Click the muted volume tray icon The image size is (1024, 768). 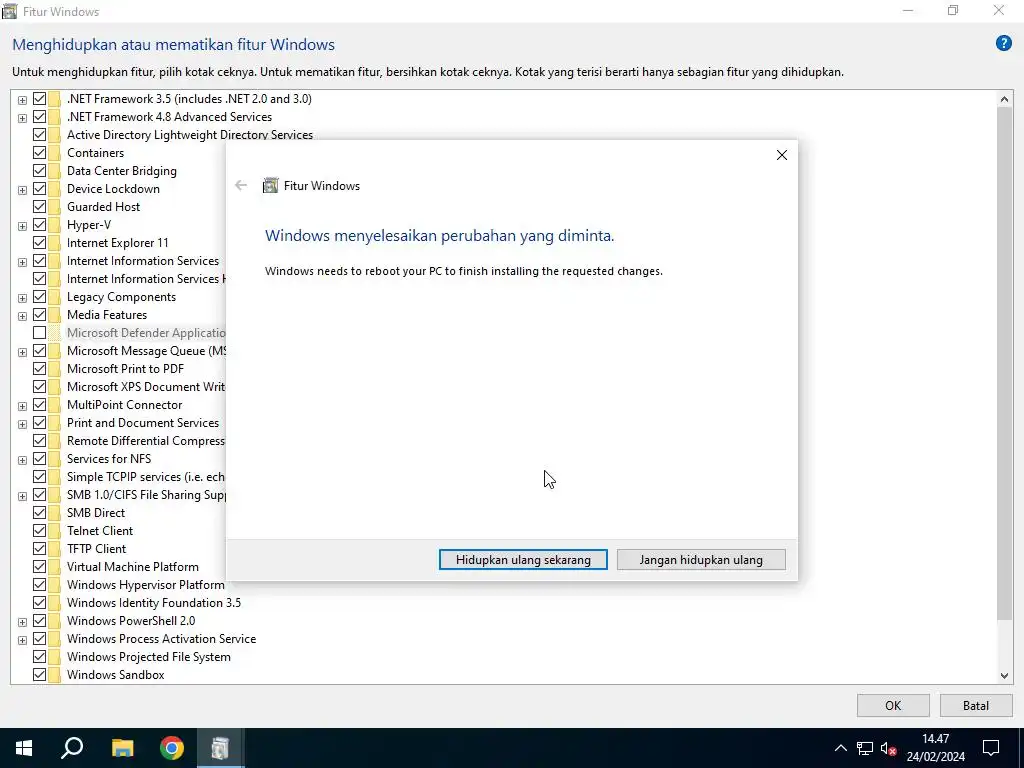pyautogui.click(x=888, y=748)
